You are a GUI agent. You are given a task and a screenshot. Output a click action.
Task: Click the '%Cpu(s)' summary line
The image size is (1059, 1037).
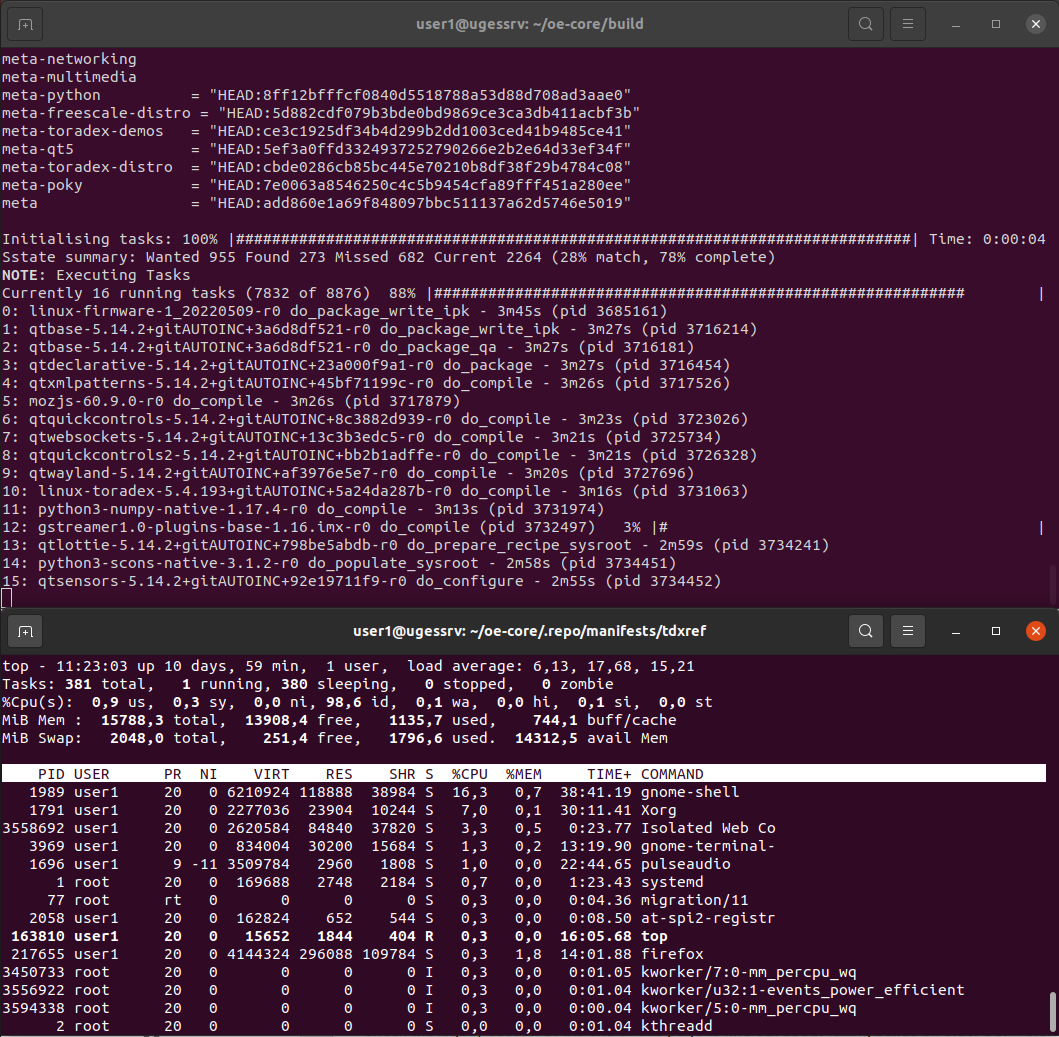tap(357, 703)
